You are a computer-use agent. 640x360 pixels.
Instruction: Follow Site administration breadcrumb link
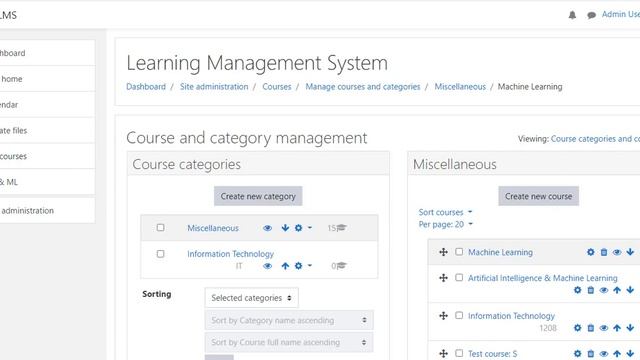pyautogui.click(x=214, y=87)
